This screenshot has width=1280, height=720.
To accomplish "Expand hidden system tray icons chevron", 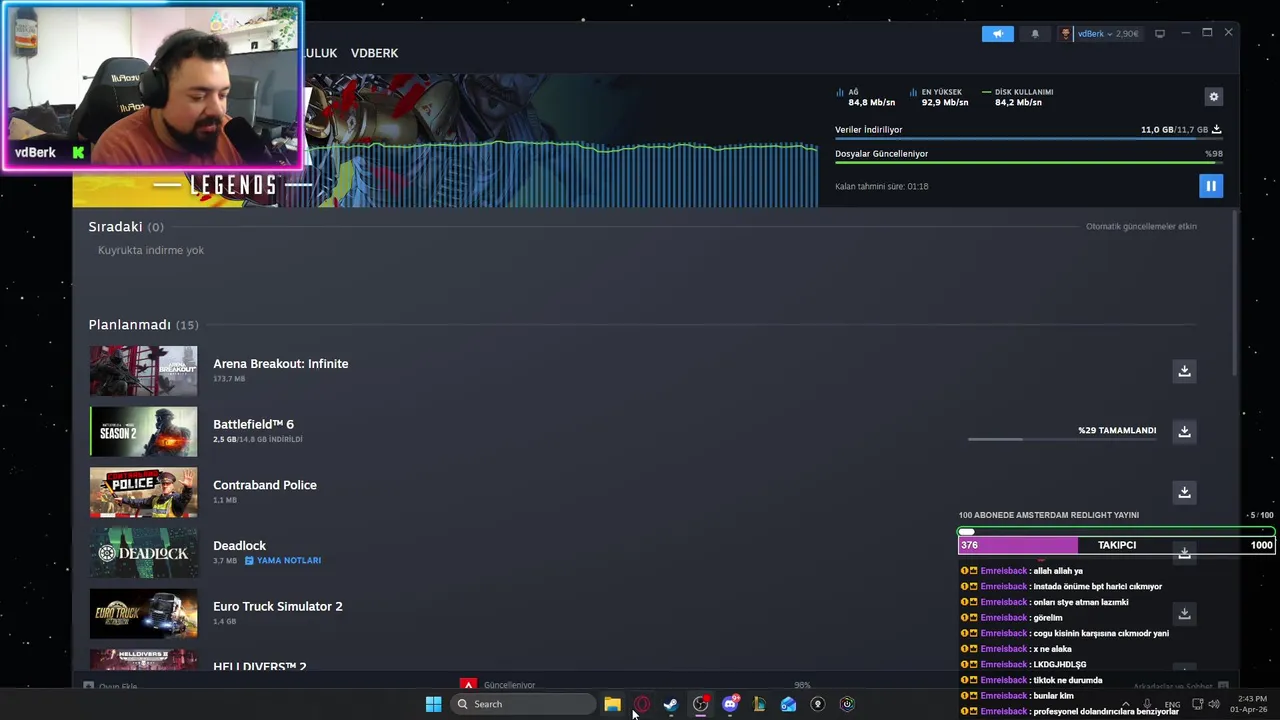I will pos(1125,704).
